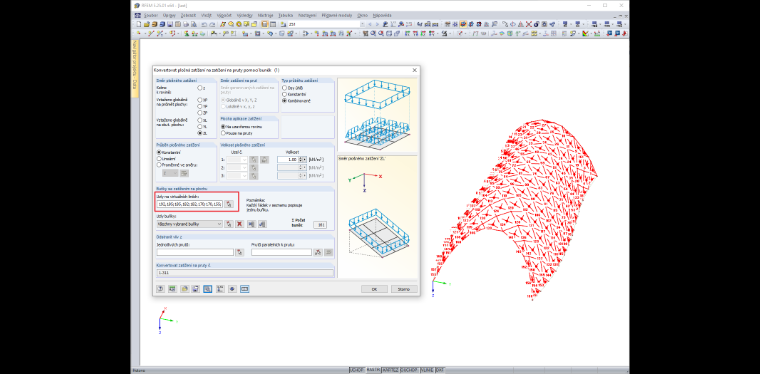Select ZL true area direction radio

[200, 132]
